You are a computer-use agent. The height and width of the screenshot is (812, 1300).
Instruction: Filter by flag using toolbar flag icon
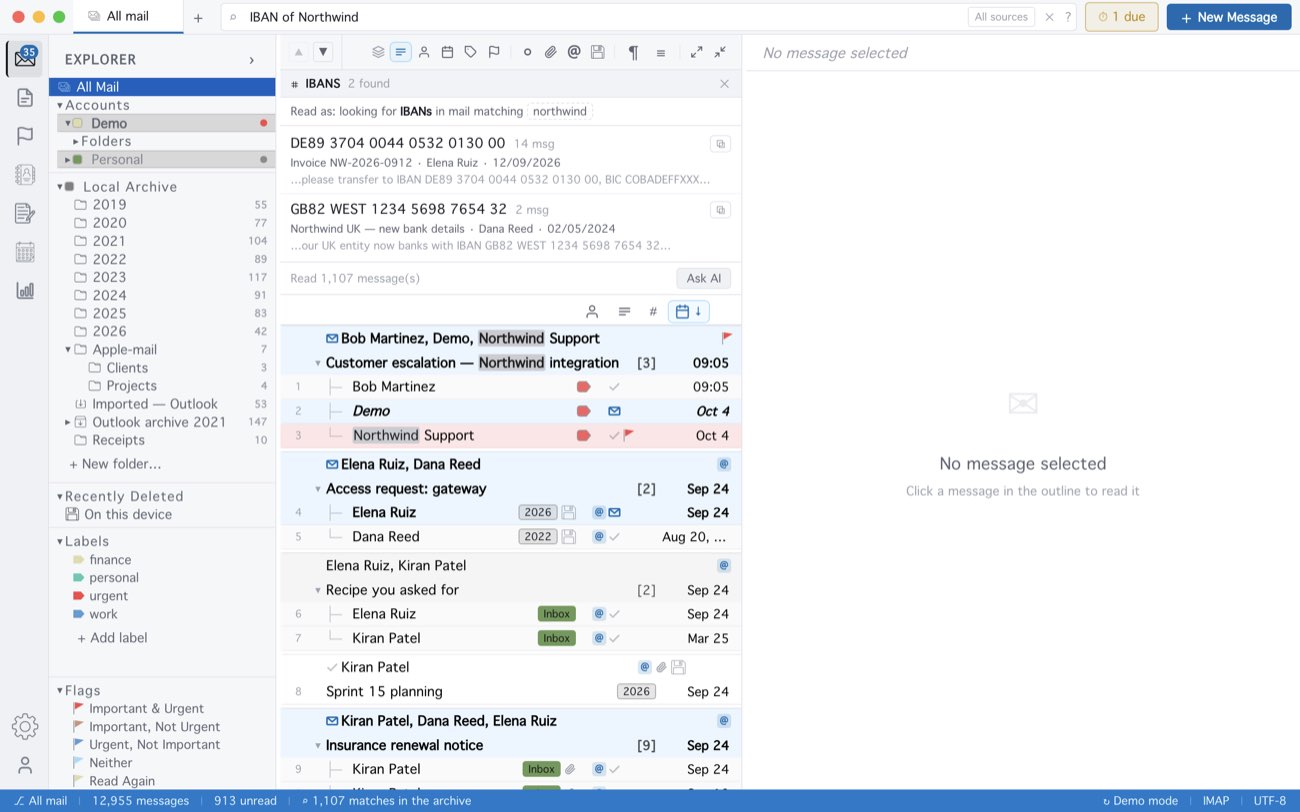pos(494,52)
